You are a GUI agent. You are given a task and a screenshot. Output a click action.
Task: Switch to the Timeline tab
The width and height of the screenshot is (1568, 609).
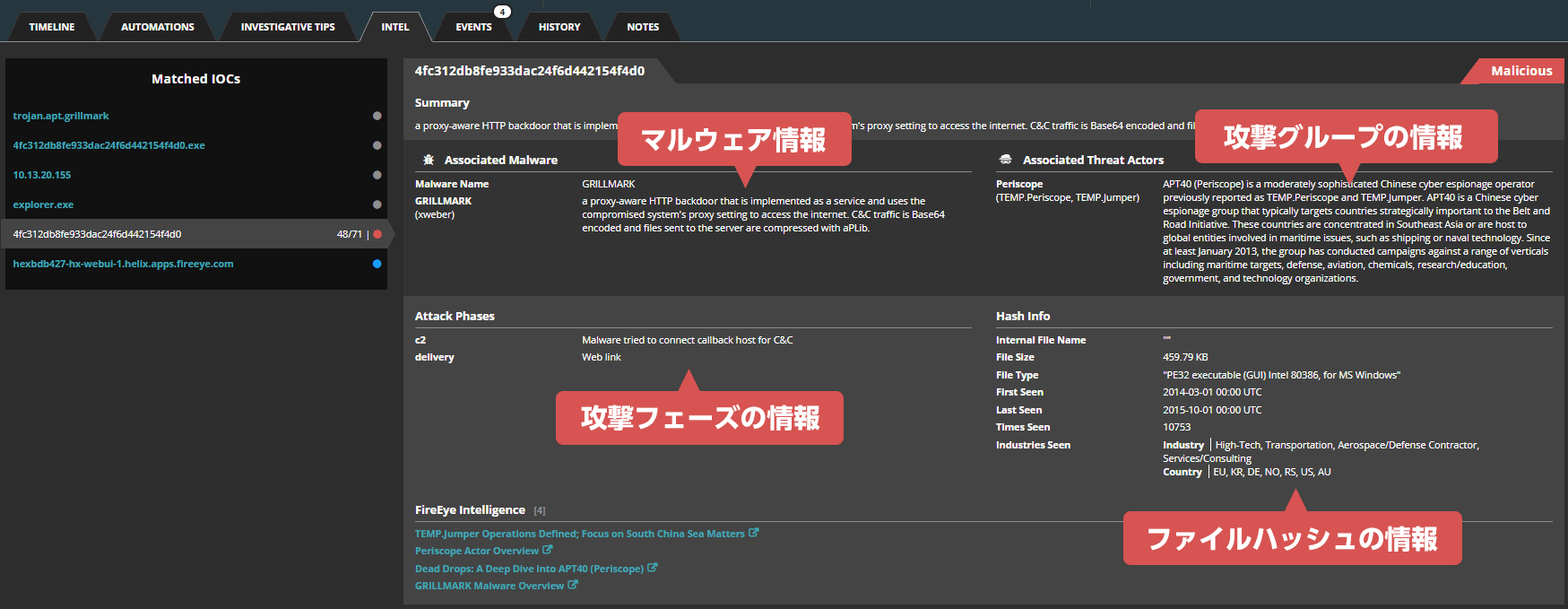point(52,27)
